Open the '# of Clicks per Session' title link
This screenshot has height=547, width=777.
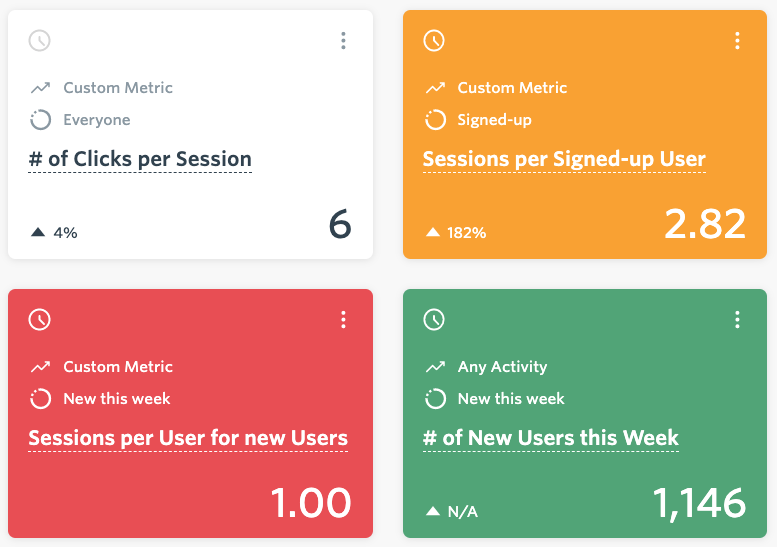(140, 160)
